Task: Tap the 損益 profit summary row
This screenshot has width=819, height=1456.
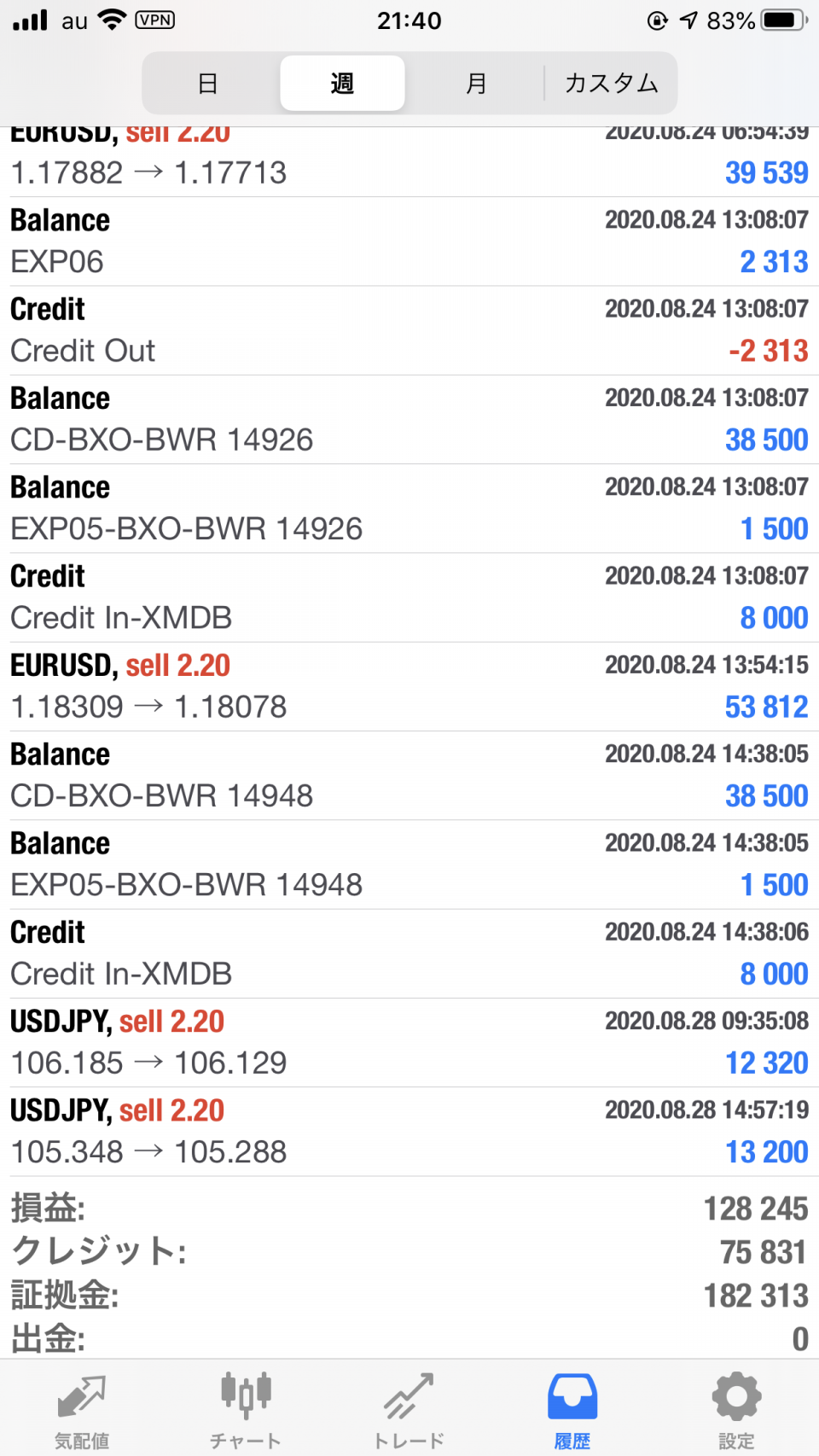Action: 409,1208
